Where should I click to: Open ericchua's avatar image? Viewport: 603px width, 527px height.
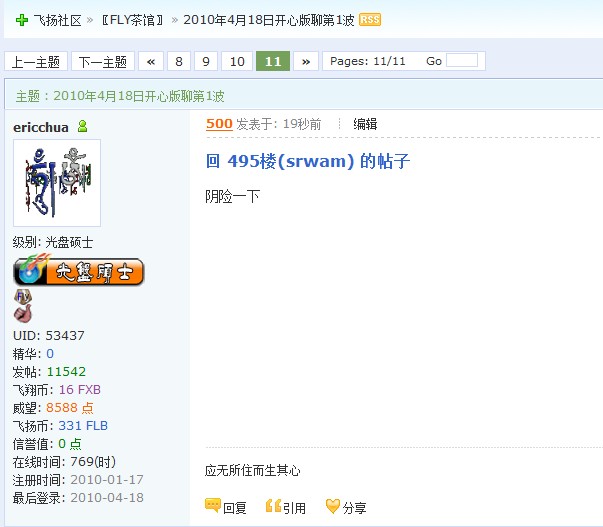[x=57, y=183]
